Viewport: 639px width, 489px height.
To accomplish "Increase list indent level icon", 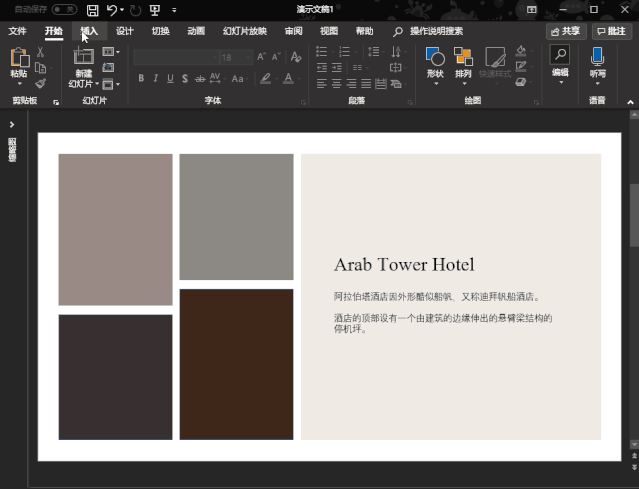I will [337, 67].
